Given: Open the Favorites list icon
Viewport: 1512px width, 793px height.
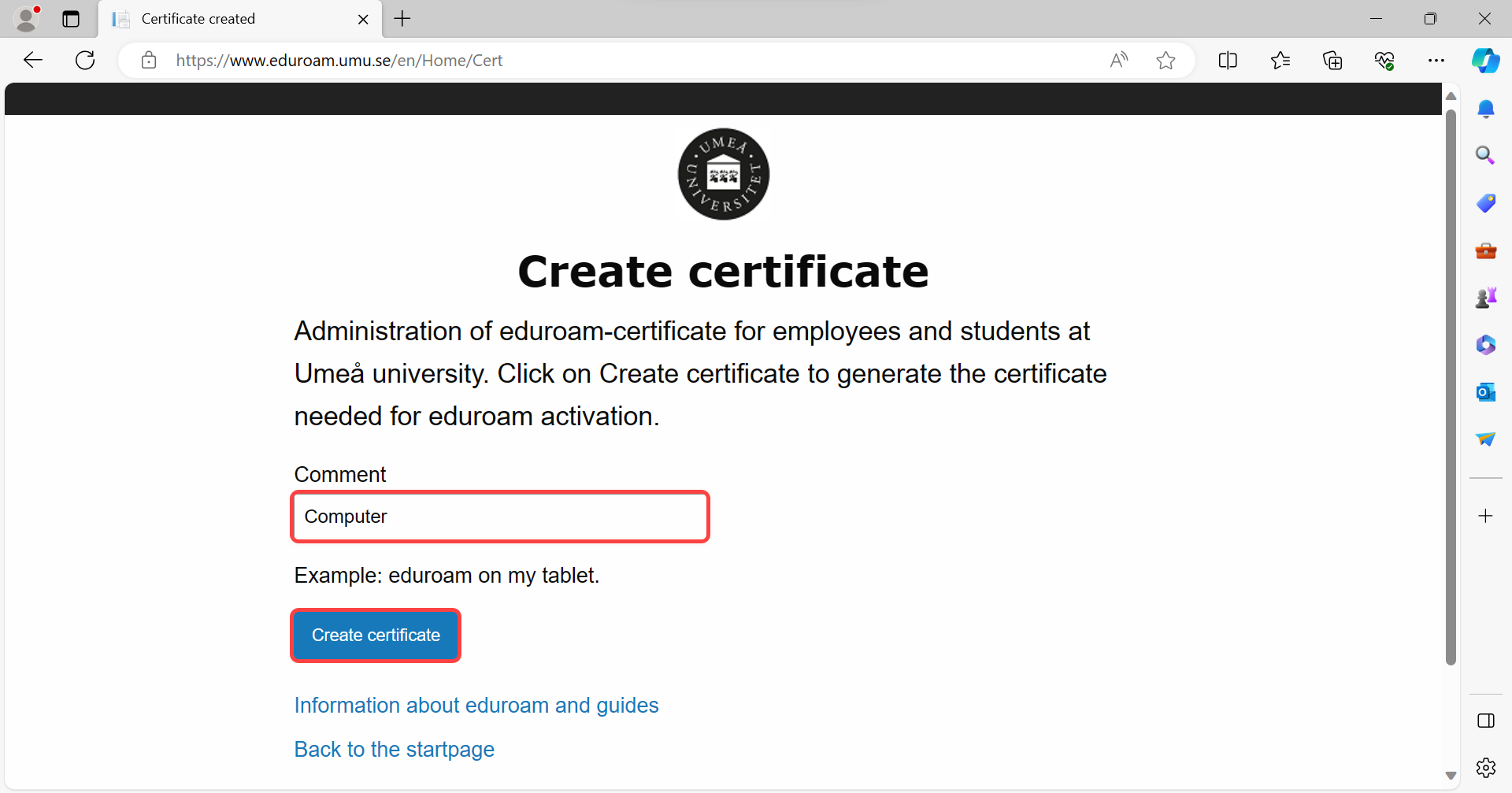Looking at the screenshot, I should [1280, 61].
